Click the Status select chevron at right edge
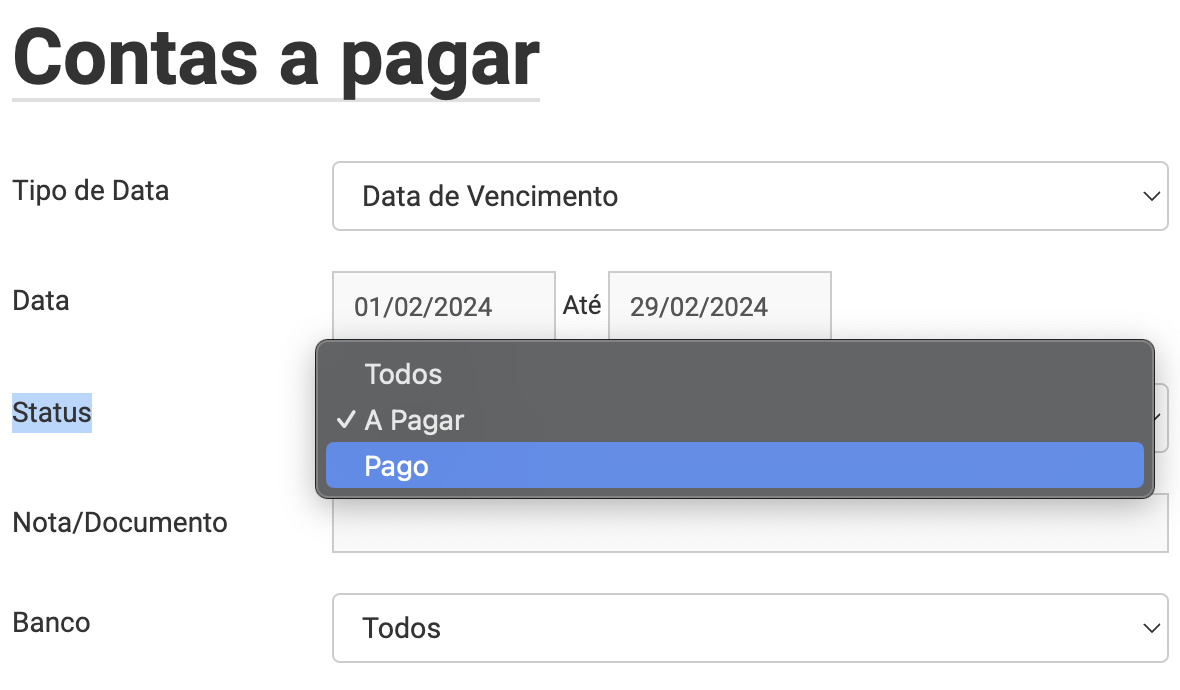The width and height of the screenshot is (1180, 690). tap(1162, 418)
